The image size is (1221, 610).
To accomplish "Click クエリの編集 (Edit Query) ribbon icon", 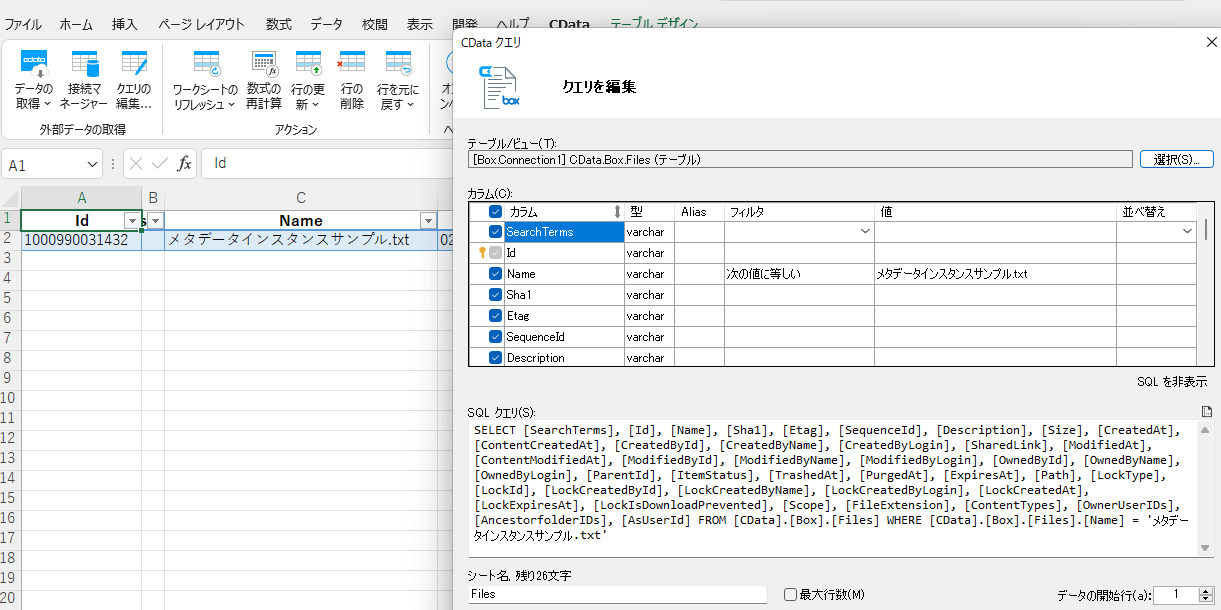I will pyautogui.click(x=133, y=80).
